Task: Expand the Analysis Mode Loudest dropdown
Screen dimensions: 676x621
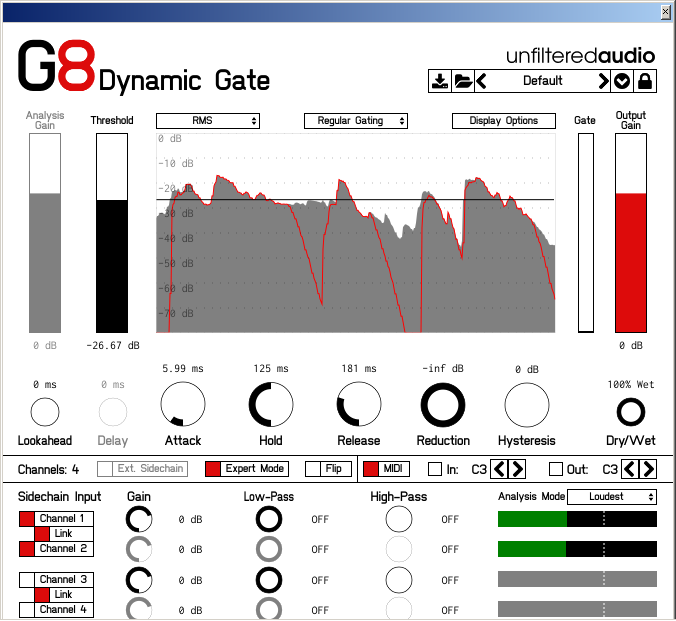Action: [612, 497]
